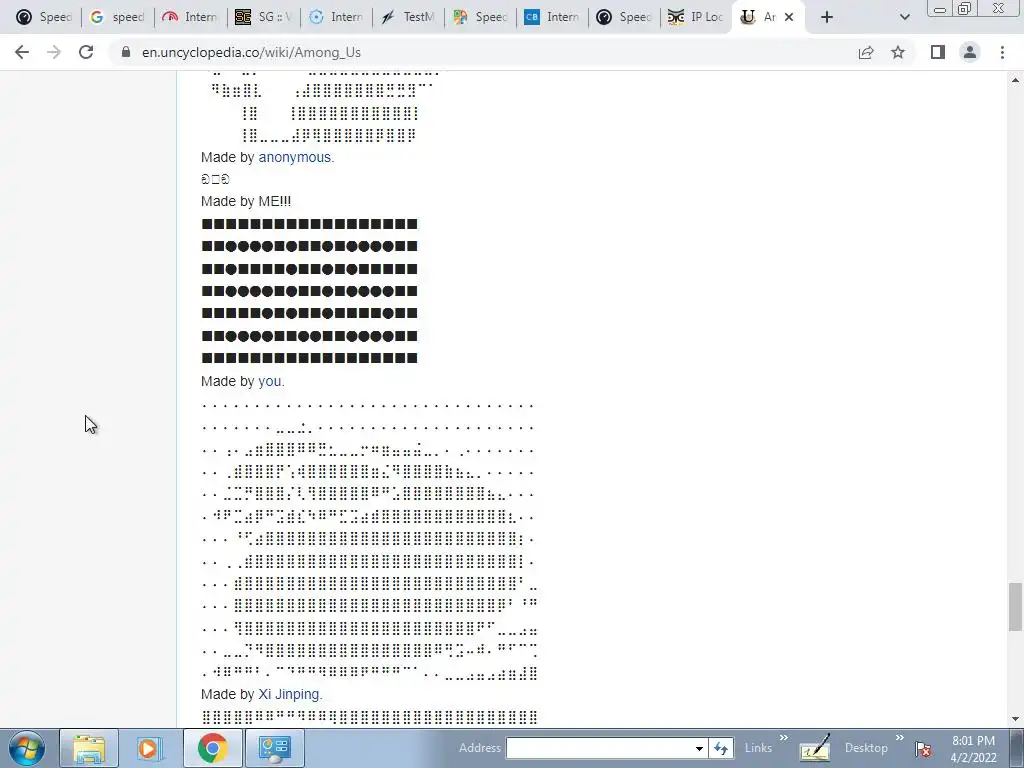Open the Windows Start menu
This screenshot has height=768, width=1024.
pyautogui.click(x=26, y=748)
